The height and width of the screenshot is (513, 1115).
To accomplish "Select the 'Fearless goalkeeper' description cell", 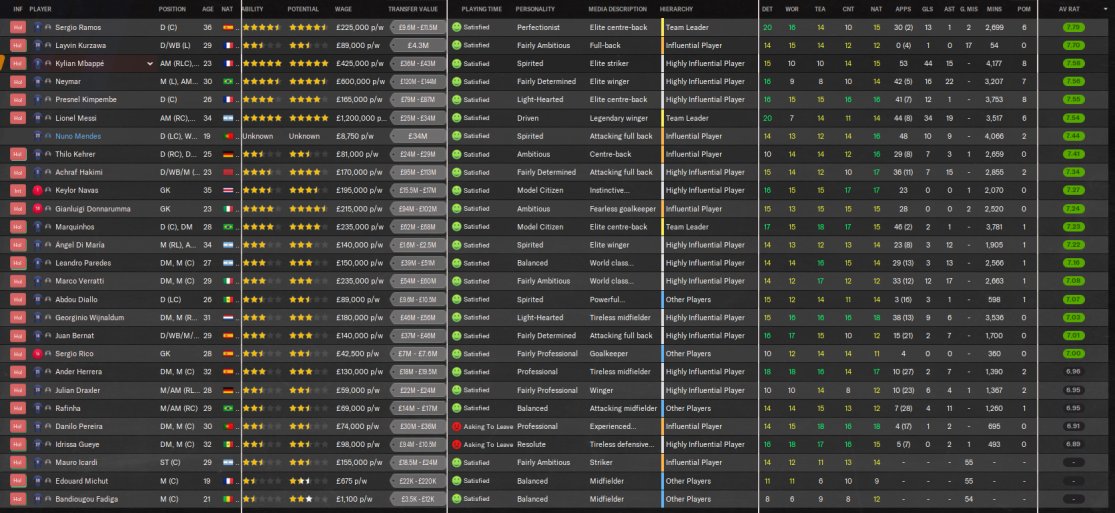I will coord(623,208).
